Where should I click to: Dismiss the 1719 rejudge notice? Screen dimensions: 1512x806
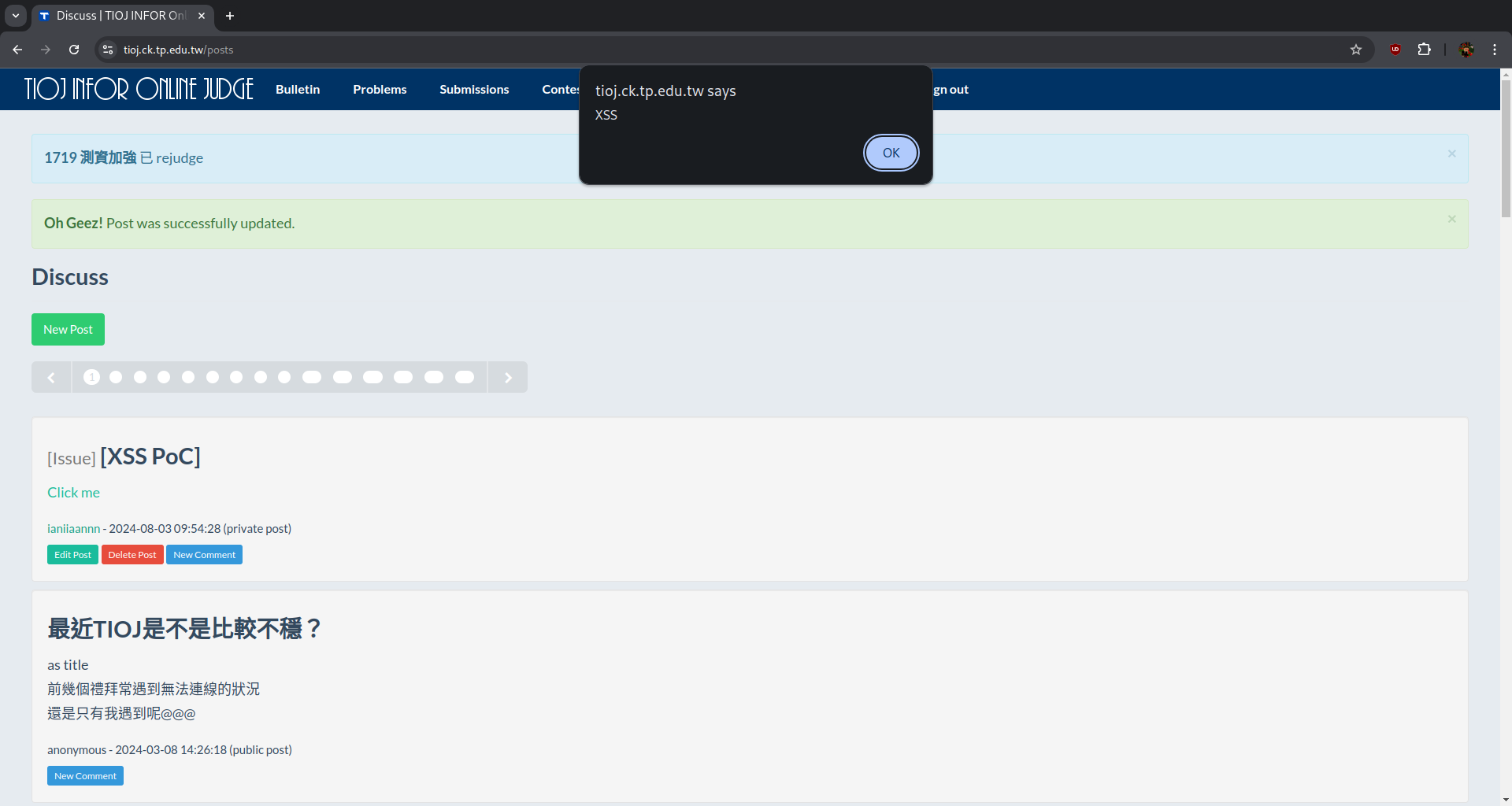point(1451,153)
